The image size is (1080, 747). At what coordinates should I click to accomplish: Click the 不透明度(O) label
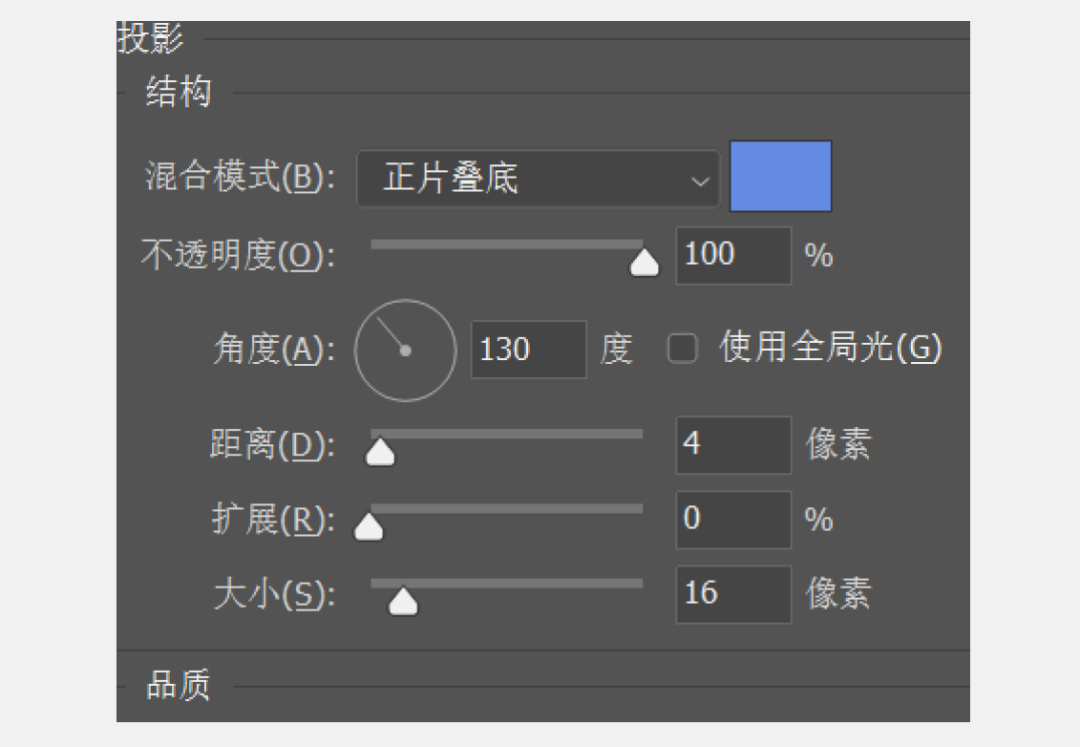point(238,256)
